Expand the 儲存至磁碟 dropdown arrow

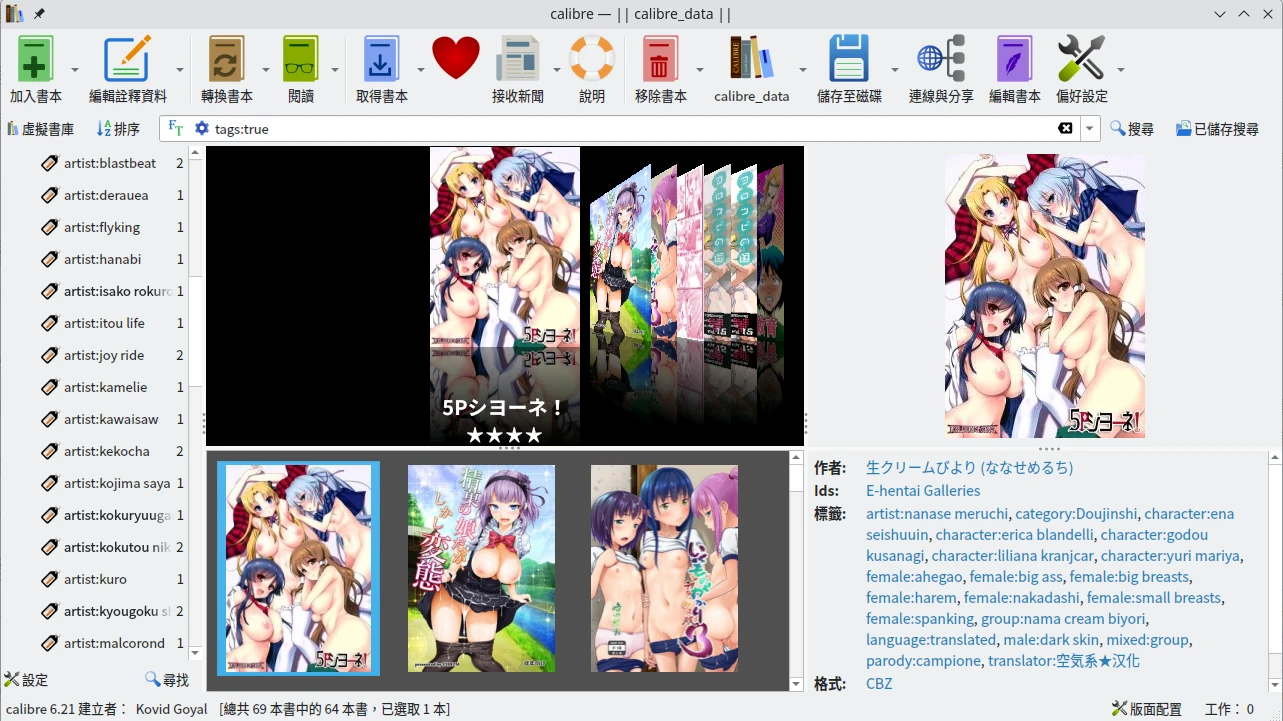(x=895, y=70)
